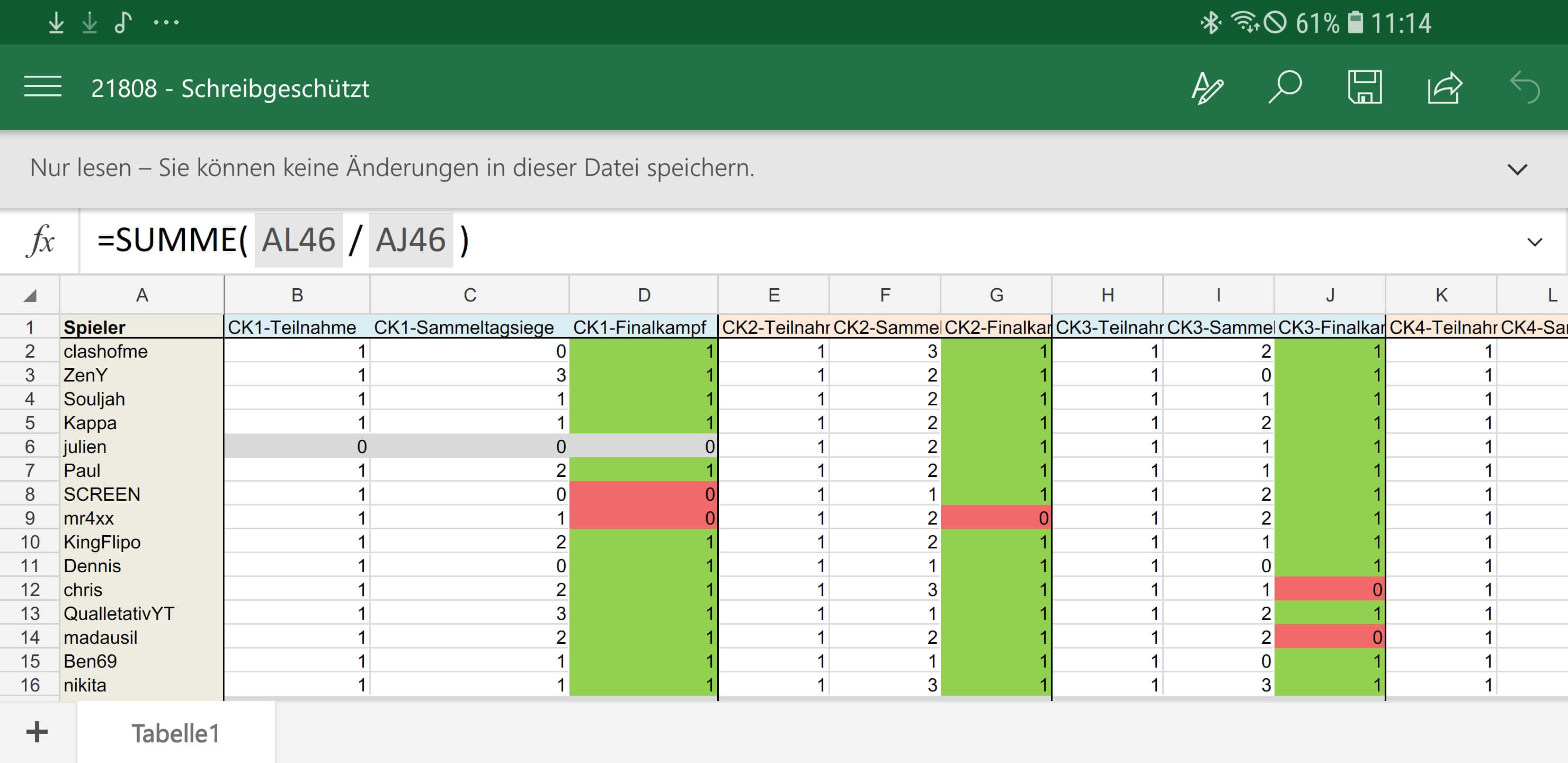Click green CK2-Finalkampf cell for clashofme
This screenshot has width=1568, height=763.
[996, 351]
